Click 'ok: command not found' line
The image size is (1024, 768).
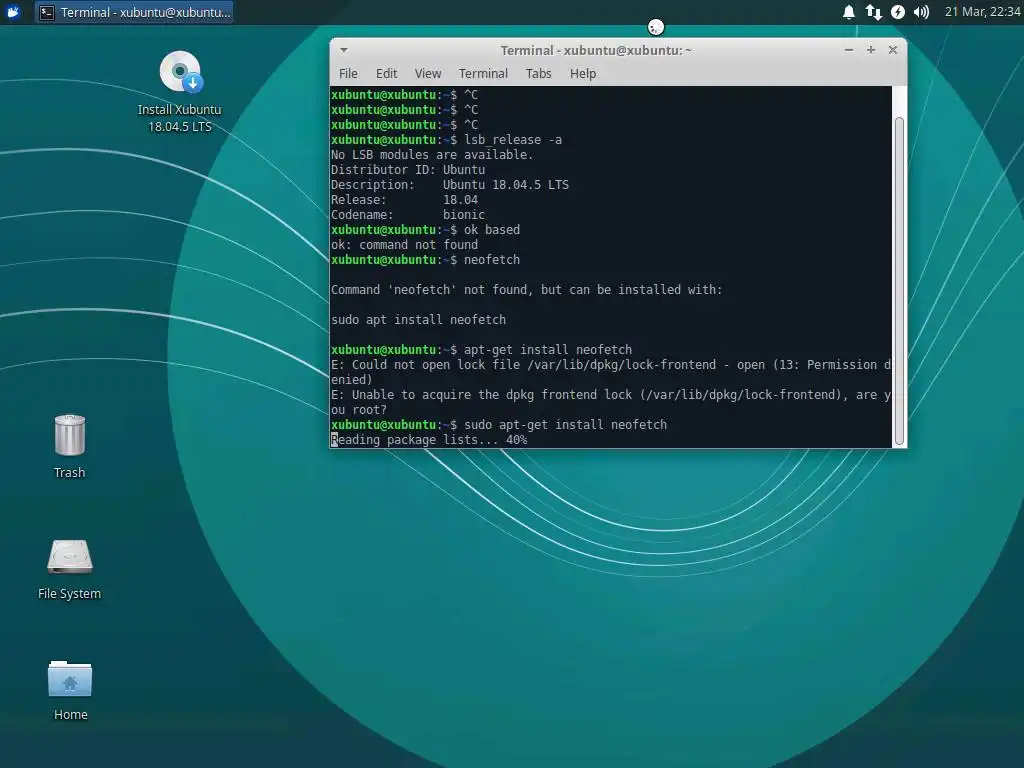tap(404, 245)
